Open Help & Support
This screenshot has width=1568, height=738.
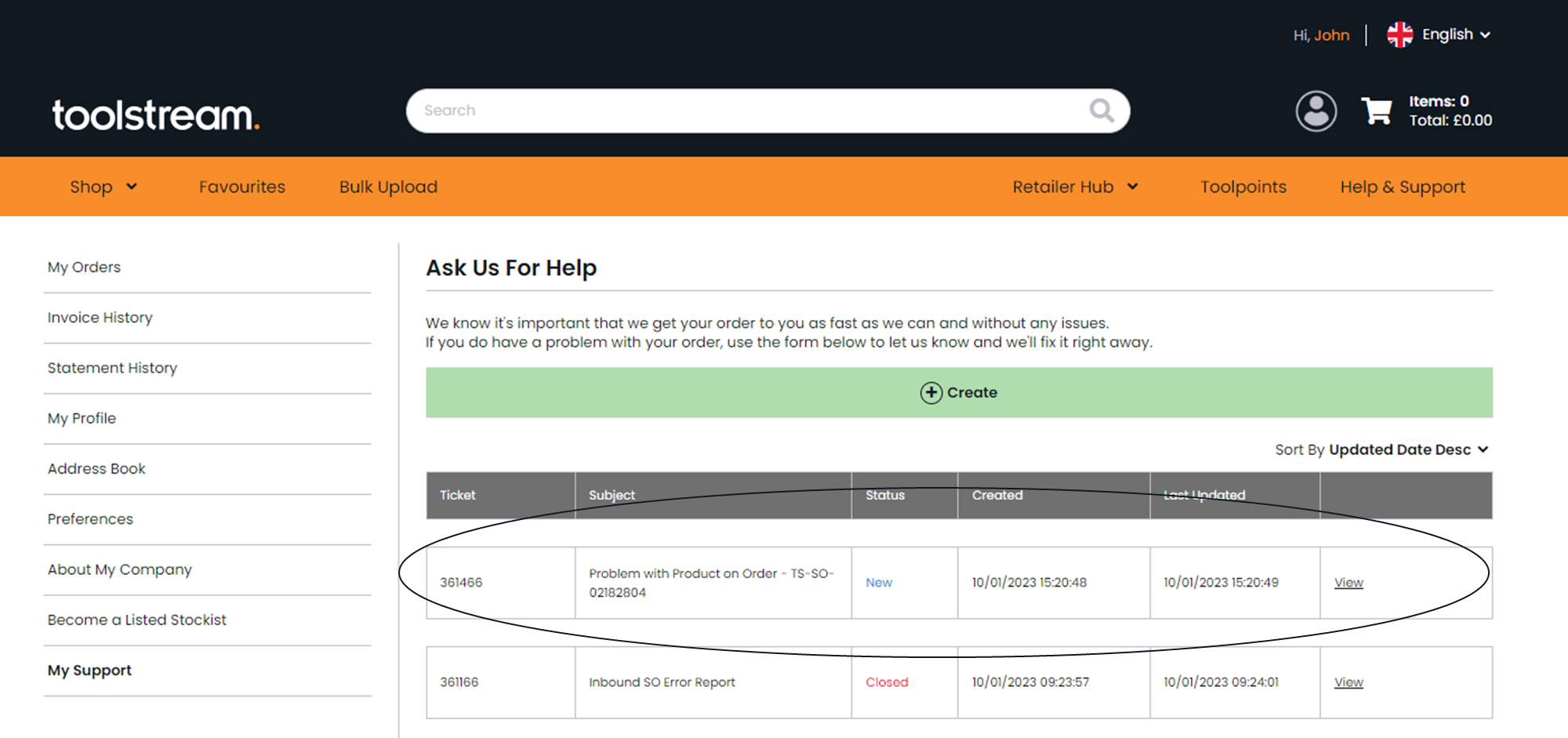[1403, 187]
